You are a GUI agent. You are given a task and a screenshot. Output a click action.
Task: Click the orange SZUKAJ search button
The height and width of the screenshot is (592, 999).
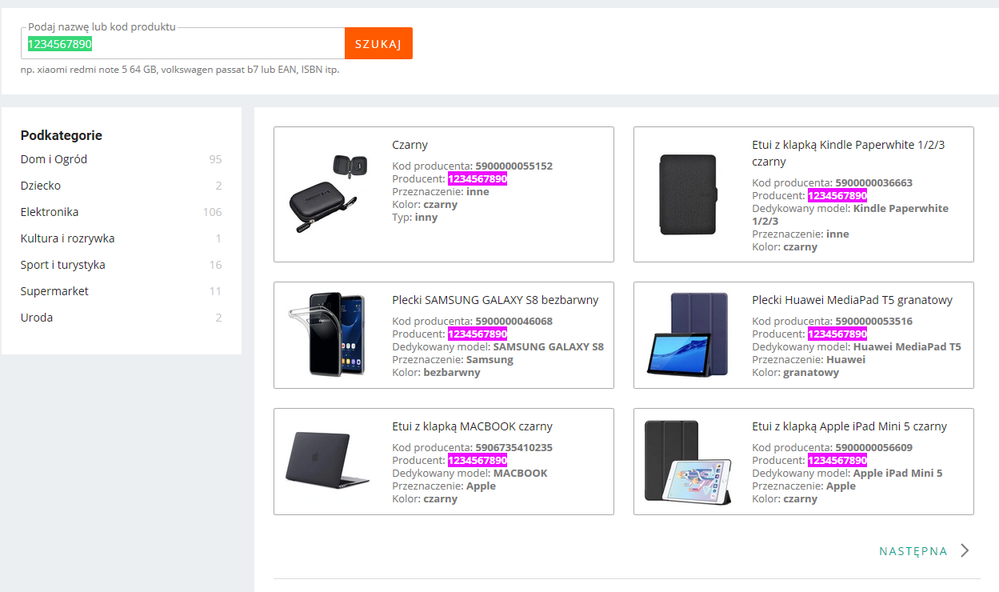(x=378, y=44)
